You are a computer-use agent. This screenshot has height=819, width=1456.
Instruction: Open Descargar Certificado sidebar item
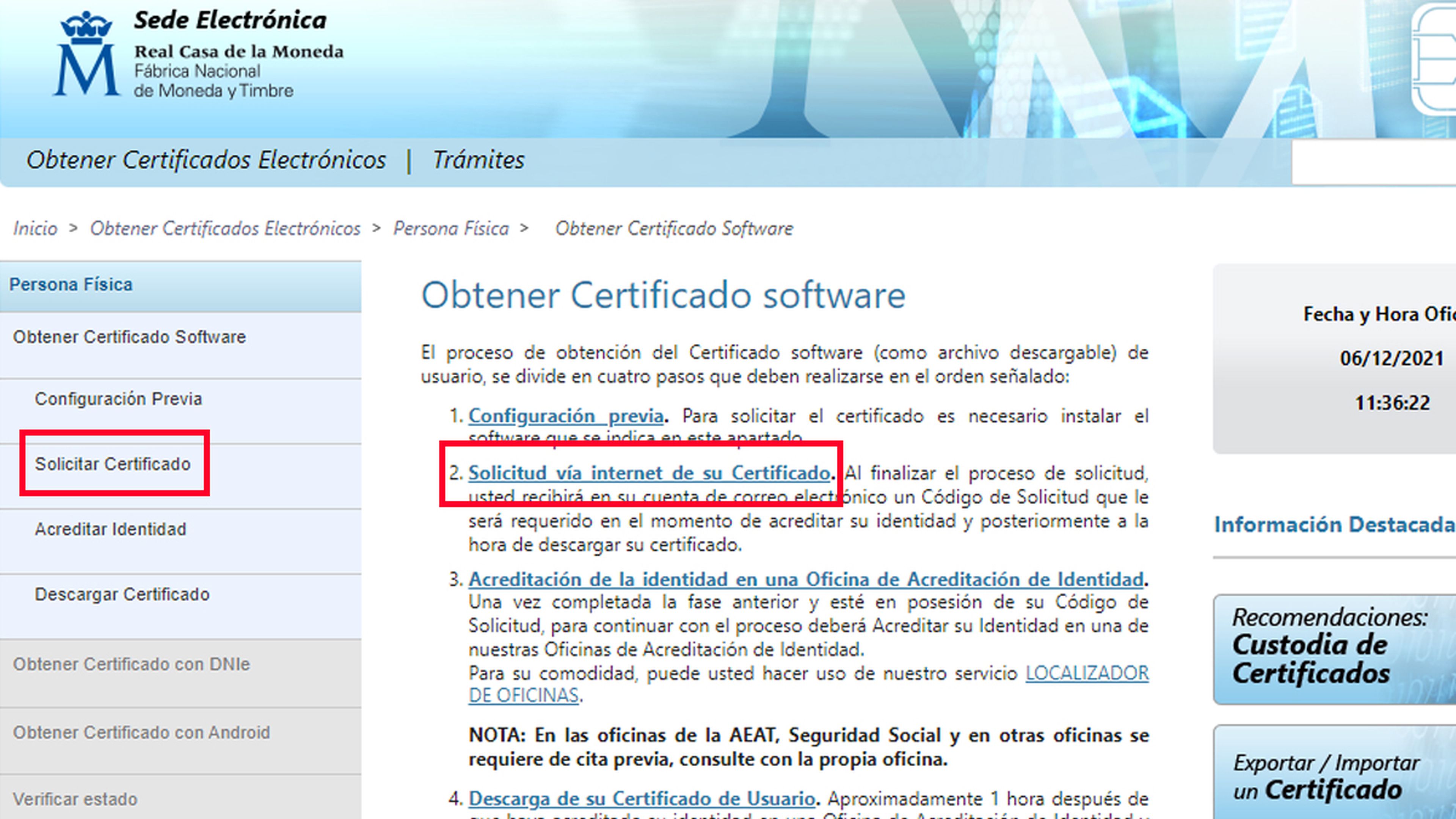[122, 595]
